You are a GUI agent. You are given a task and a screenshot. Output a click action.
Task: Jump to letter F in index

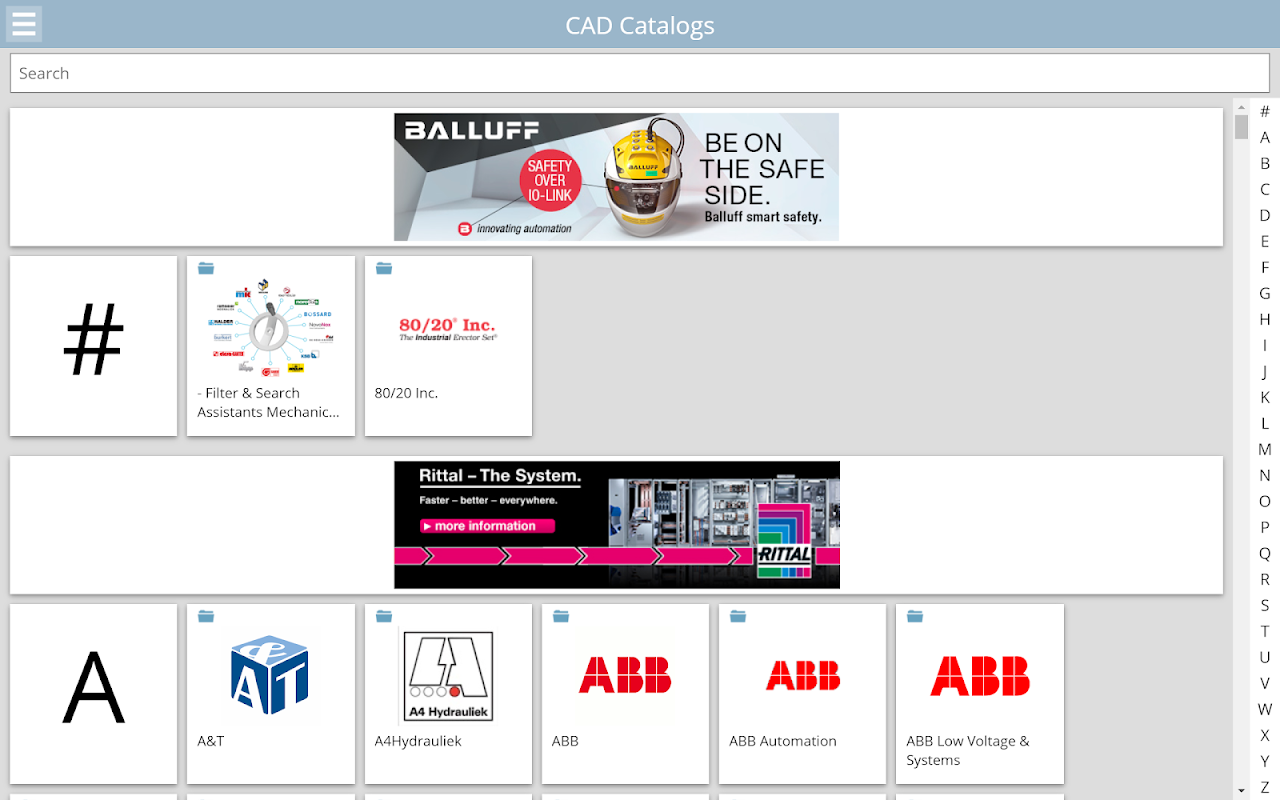click(x=1265, y=267)
